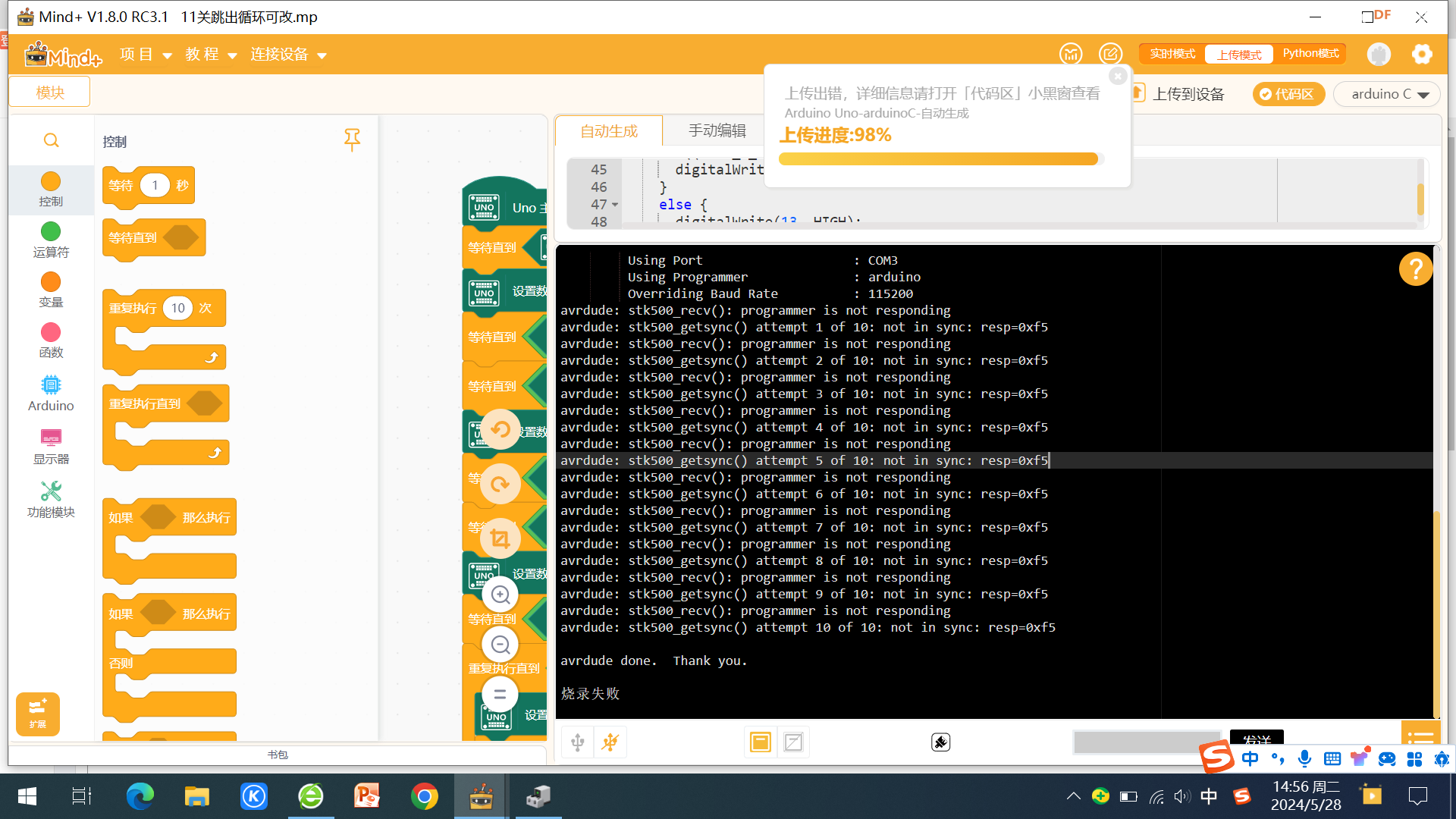Image resolution: width=1456 pixels, height=819 pixels.
Task: Switch to 实时模式
Action: coord(1172,54)
